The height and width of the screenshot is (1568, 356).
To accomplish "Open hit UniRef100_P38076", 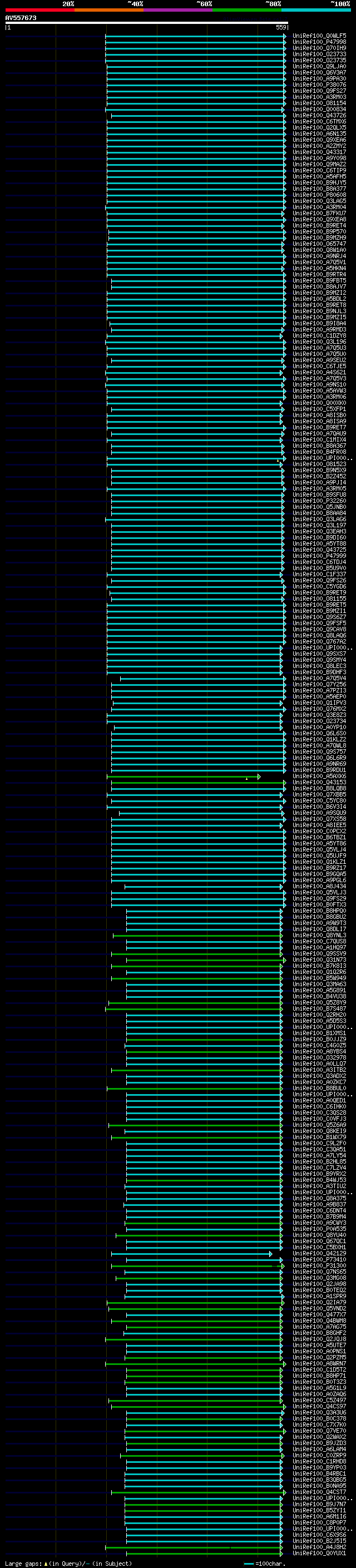I will [x=319, y=85].
